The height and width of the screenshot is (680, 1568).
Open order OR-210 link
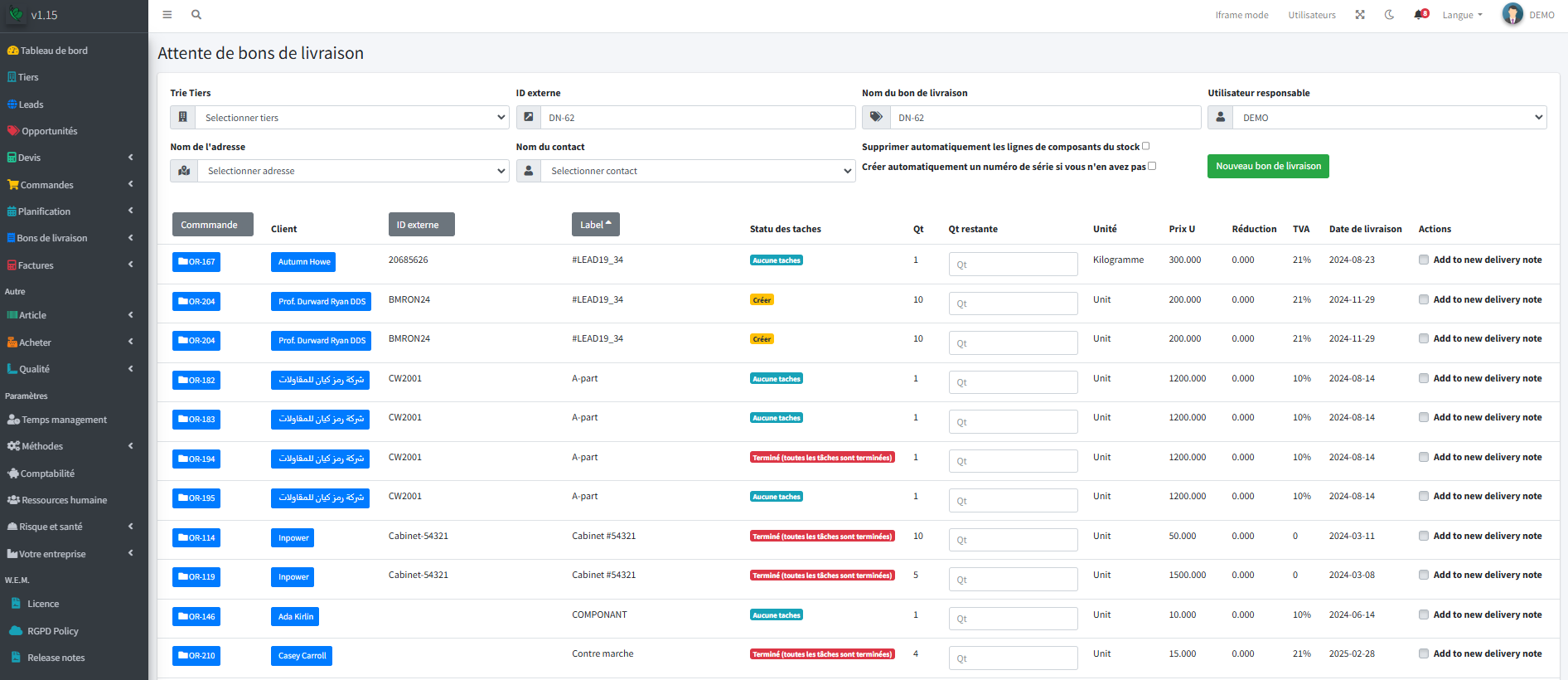pos(196,656)
